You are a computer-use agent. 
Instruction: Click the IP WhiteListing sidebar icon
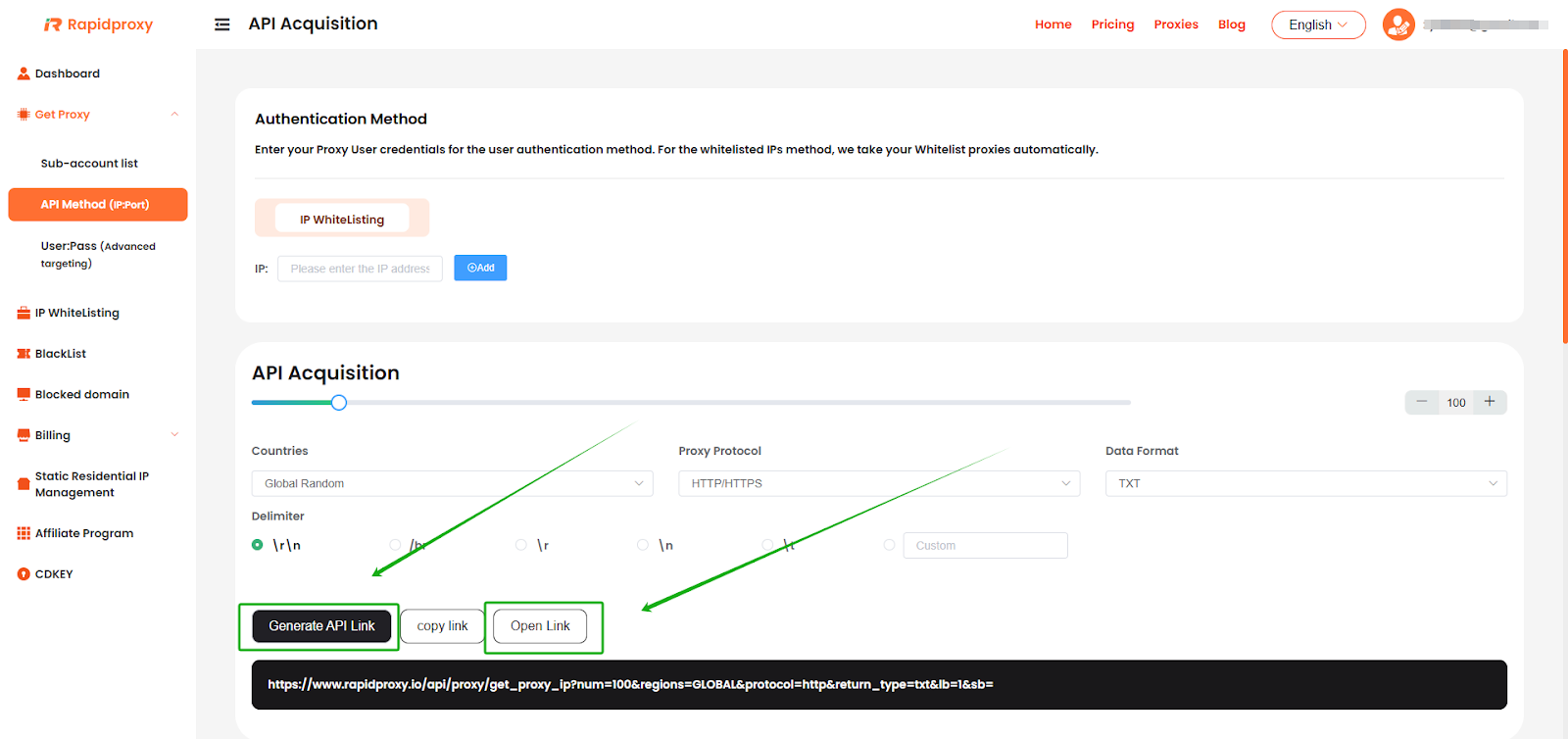point(24,314)
